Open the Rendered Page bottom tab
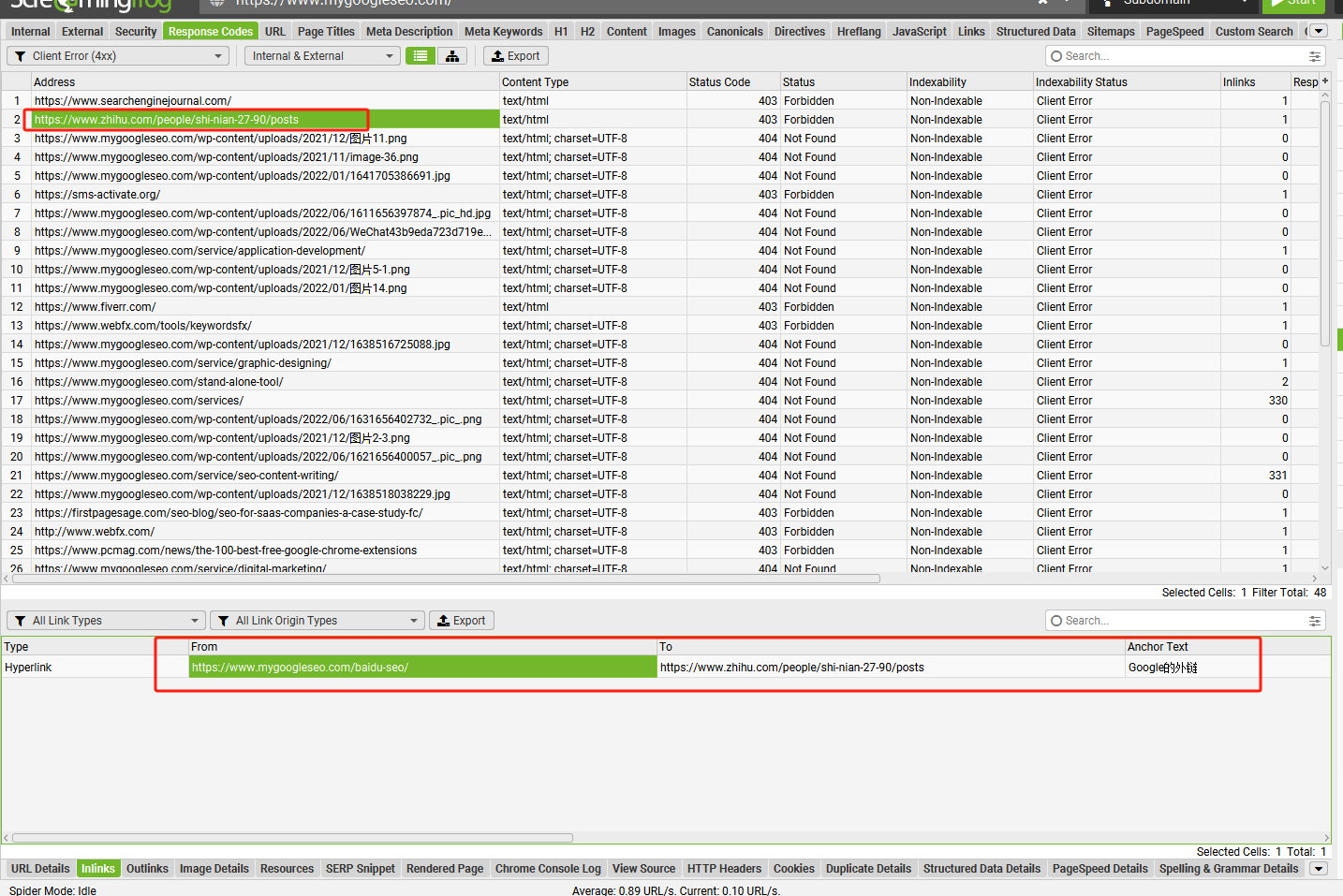This screenshot has width=1343, height=896. pyautogui.click(x=445, y=869)
